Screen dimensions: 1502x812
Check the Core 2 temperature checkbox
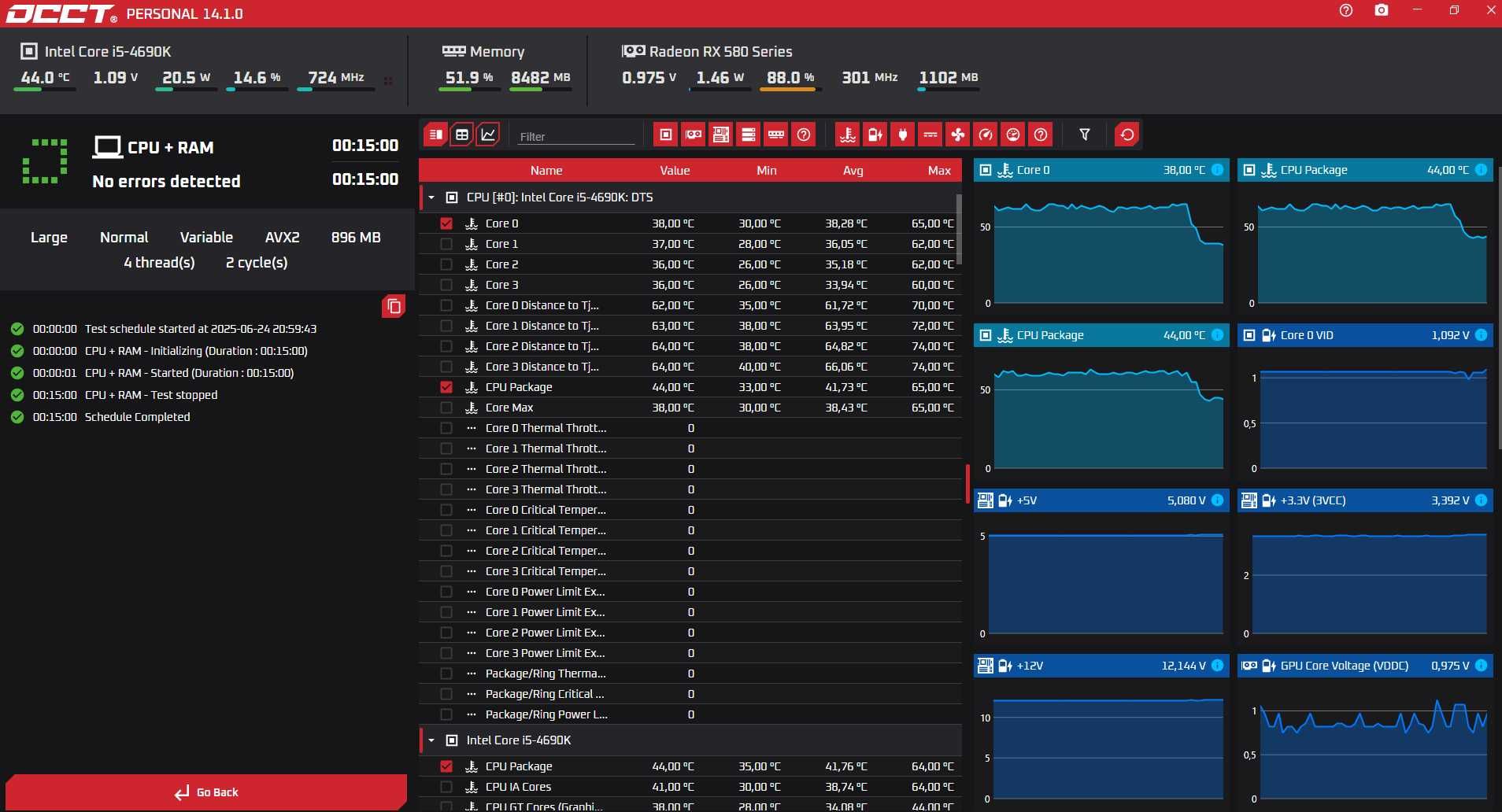coord(446,264)
